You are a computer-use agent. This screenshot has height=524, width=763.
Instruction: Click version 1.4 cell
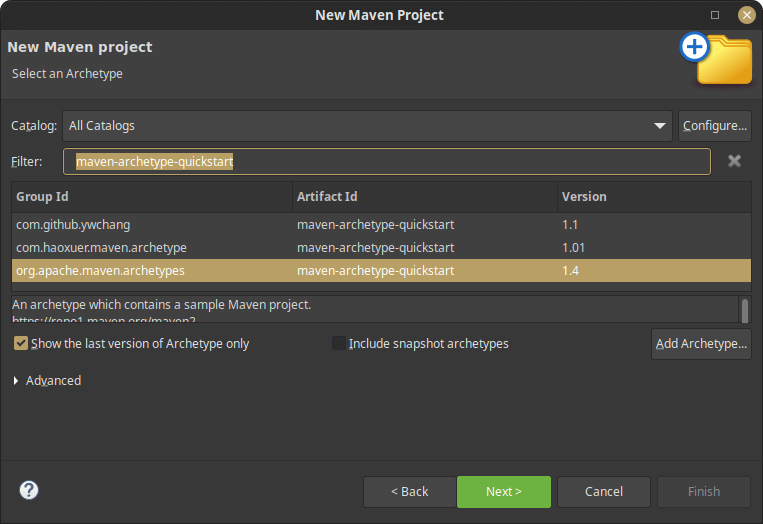[570, 271]
